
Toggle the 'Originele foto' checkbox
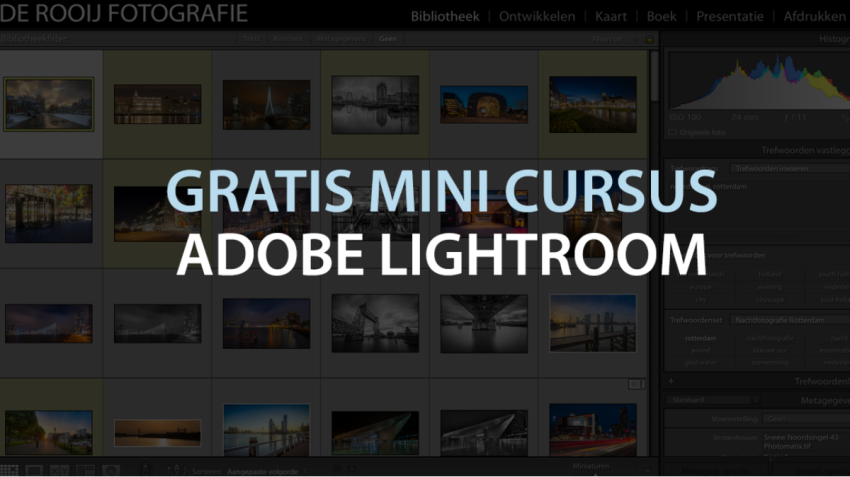[x=673, y=132]
